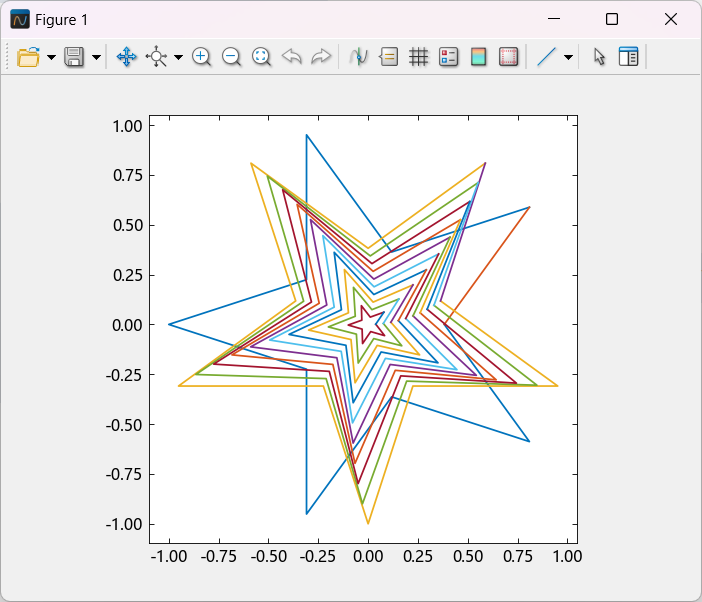
Task: Click the y-axis label -0.75
Action: coord(124,474)
